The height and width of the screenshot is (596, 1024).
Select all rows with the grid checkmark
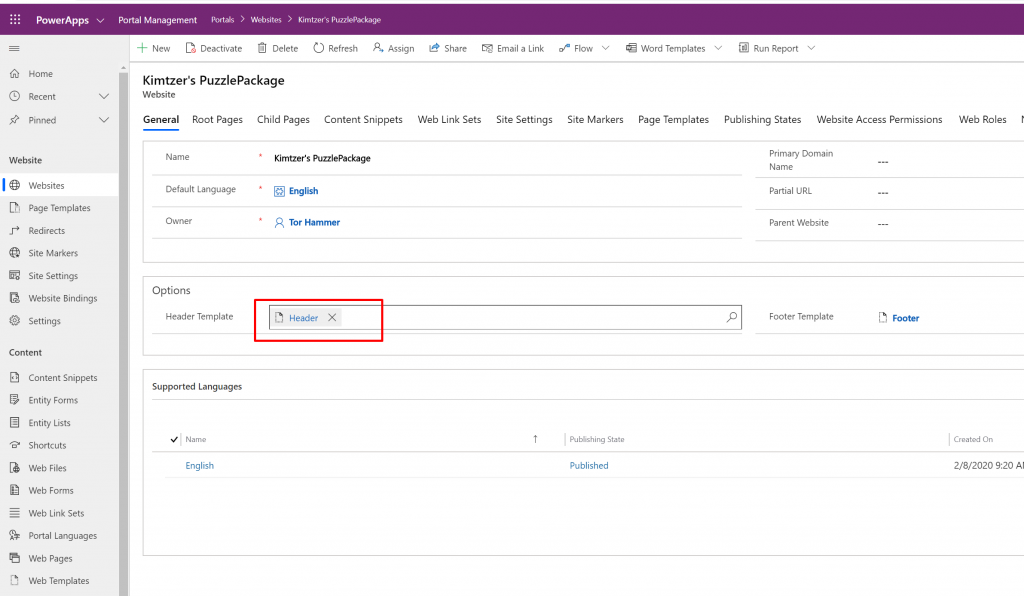tap(174, 439)
